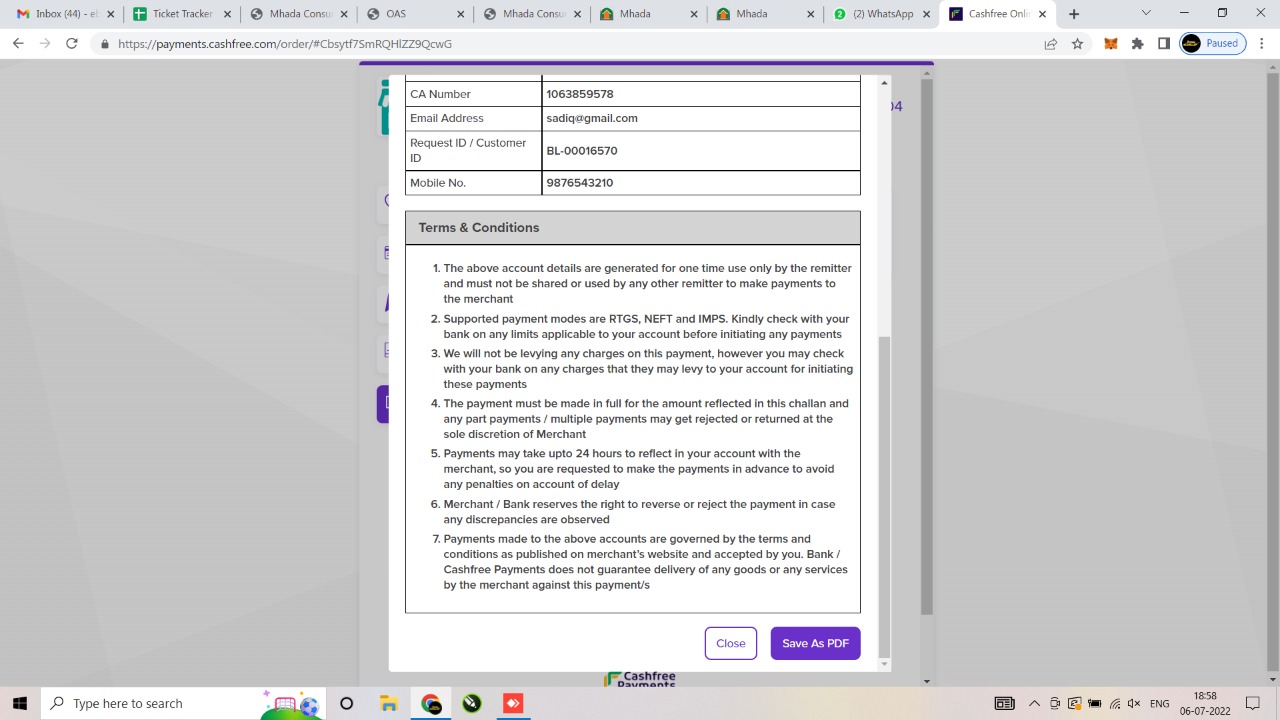Click the Chrome taskbar icon
Image resolution: width=1280 pixels, height=720 pixels.
click(431, 703)
